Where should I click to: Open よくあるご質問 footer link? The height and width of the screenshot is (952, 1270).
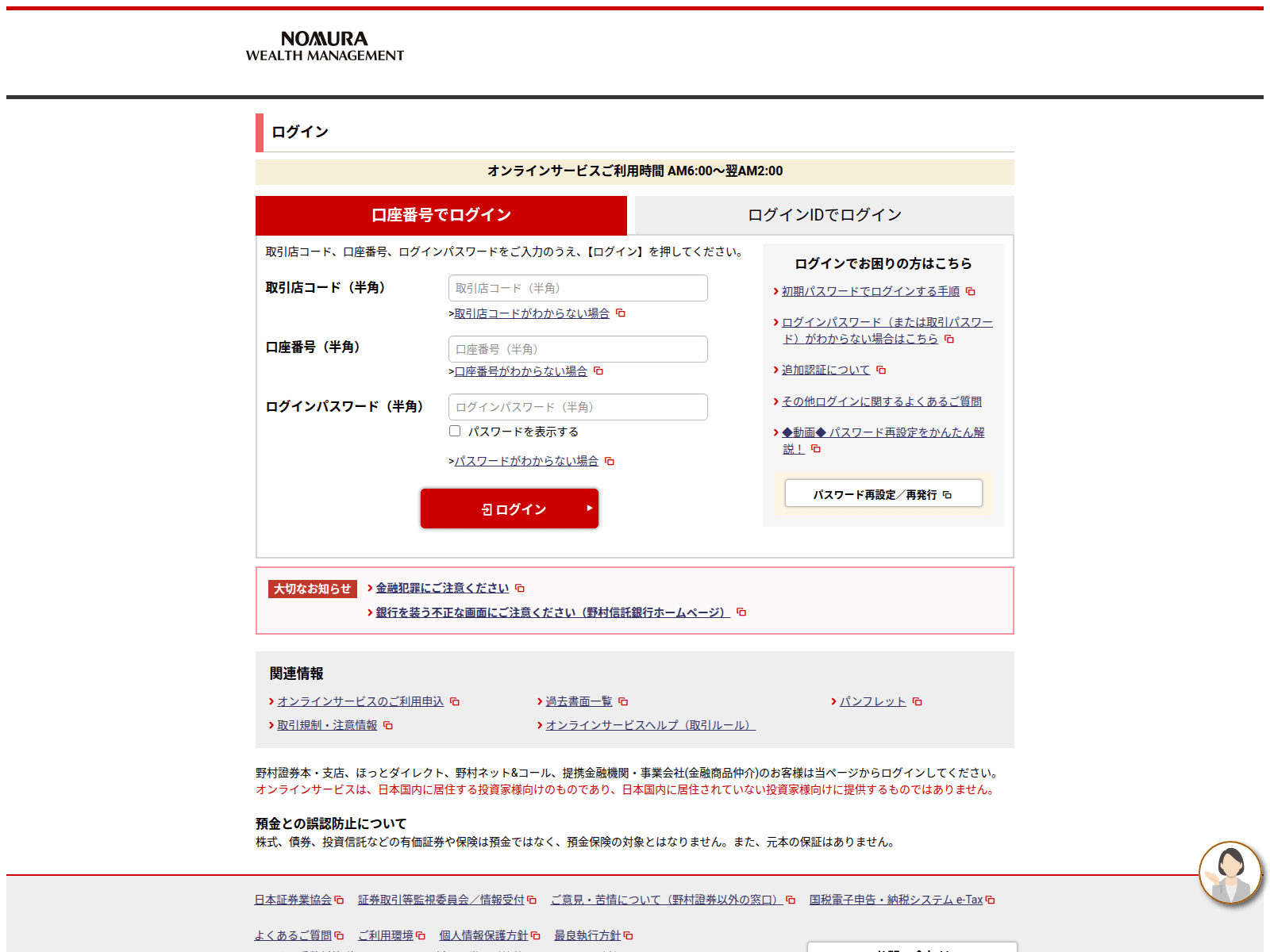pos(293,935)
